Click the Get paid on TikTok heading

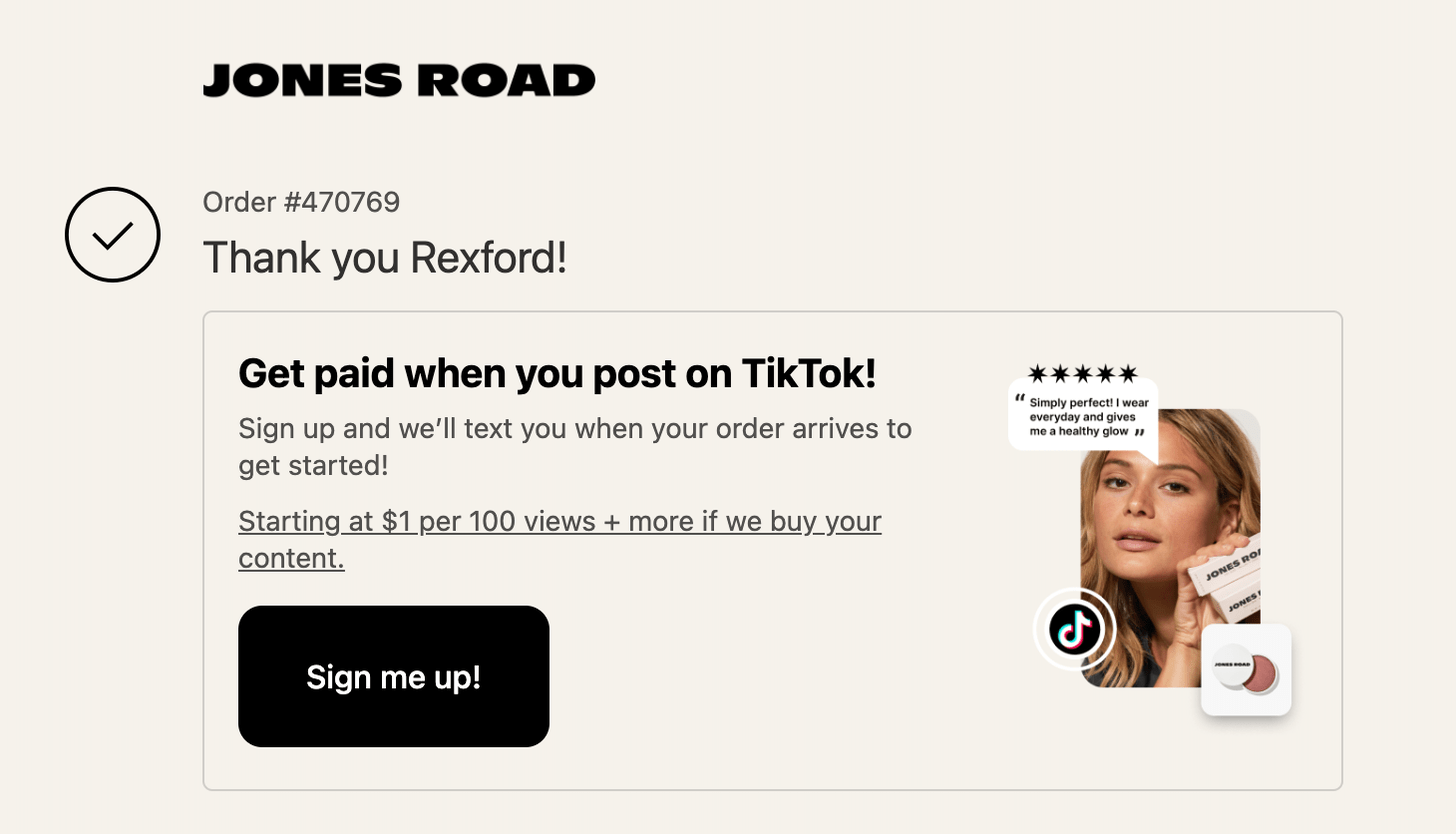pos(557,374)
